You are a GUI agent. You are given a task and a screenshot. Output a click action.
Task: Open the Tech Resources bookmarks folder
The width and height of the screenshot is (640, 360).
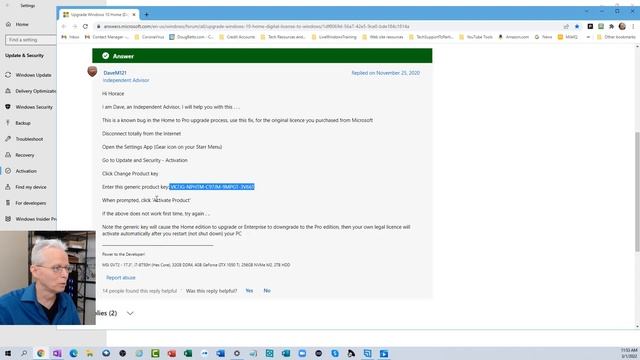click(283, 37)
